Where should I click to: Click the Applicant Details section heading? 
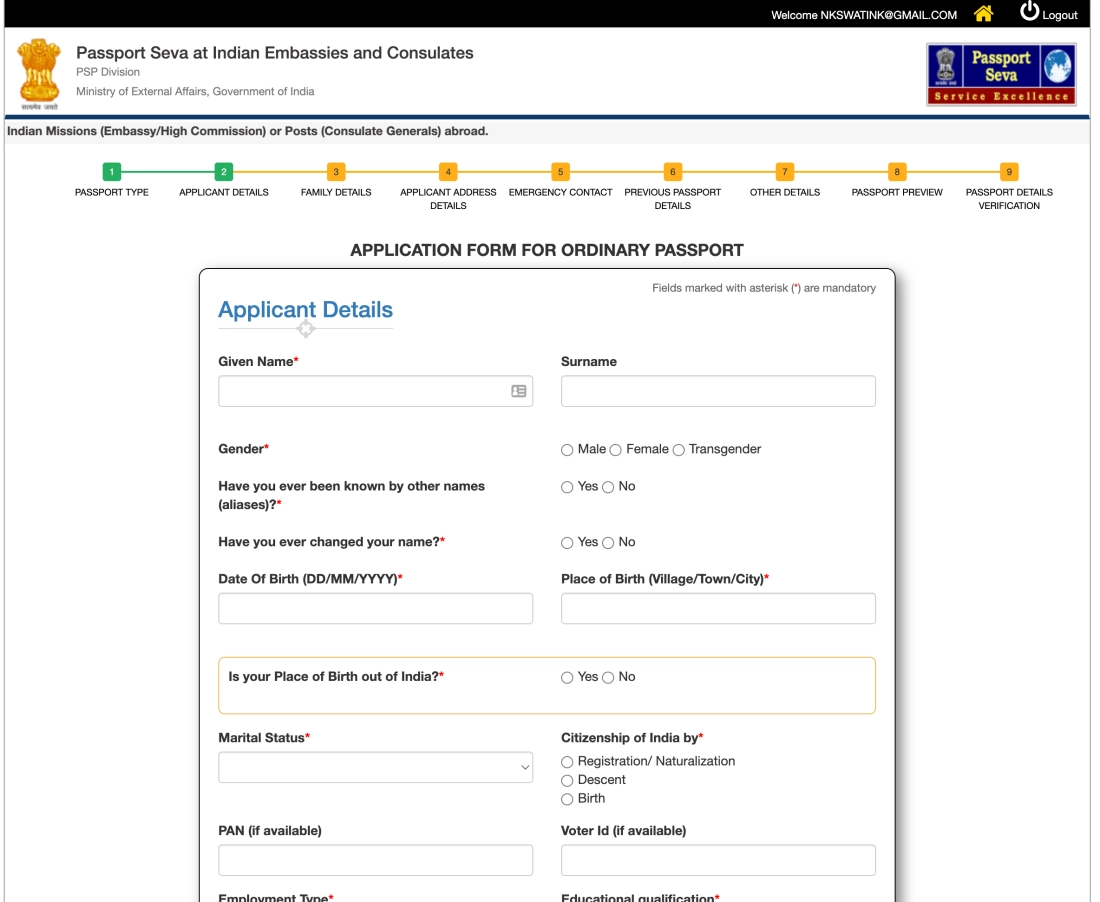pyautogui.click(x=305, y=310)
